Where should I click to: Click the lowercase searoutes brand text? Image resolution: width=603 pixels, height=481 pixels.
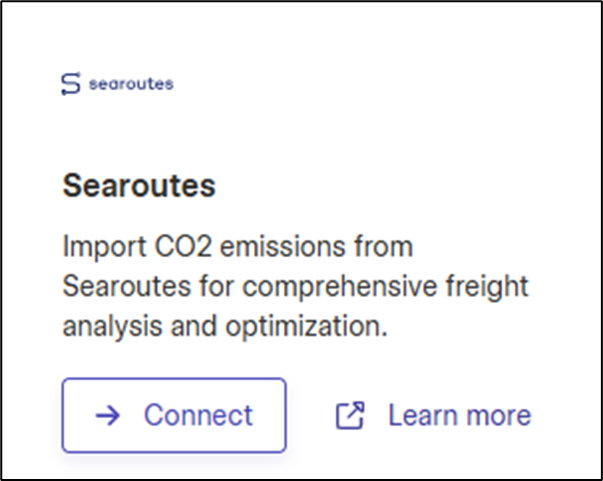[131, 84]
